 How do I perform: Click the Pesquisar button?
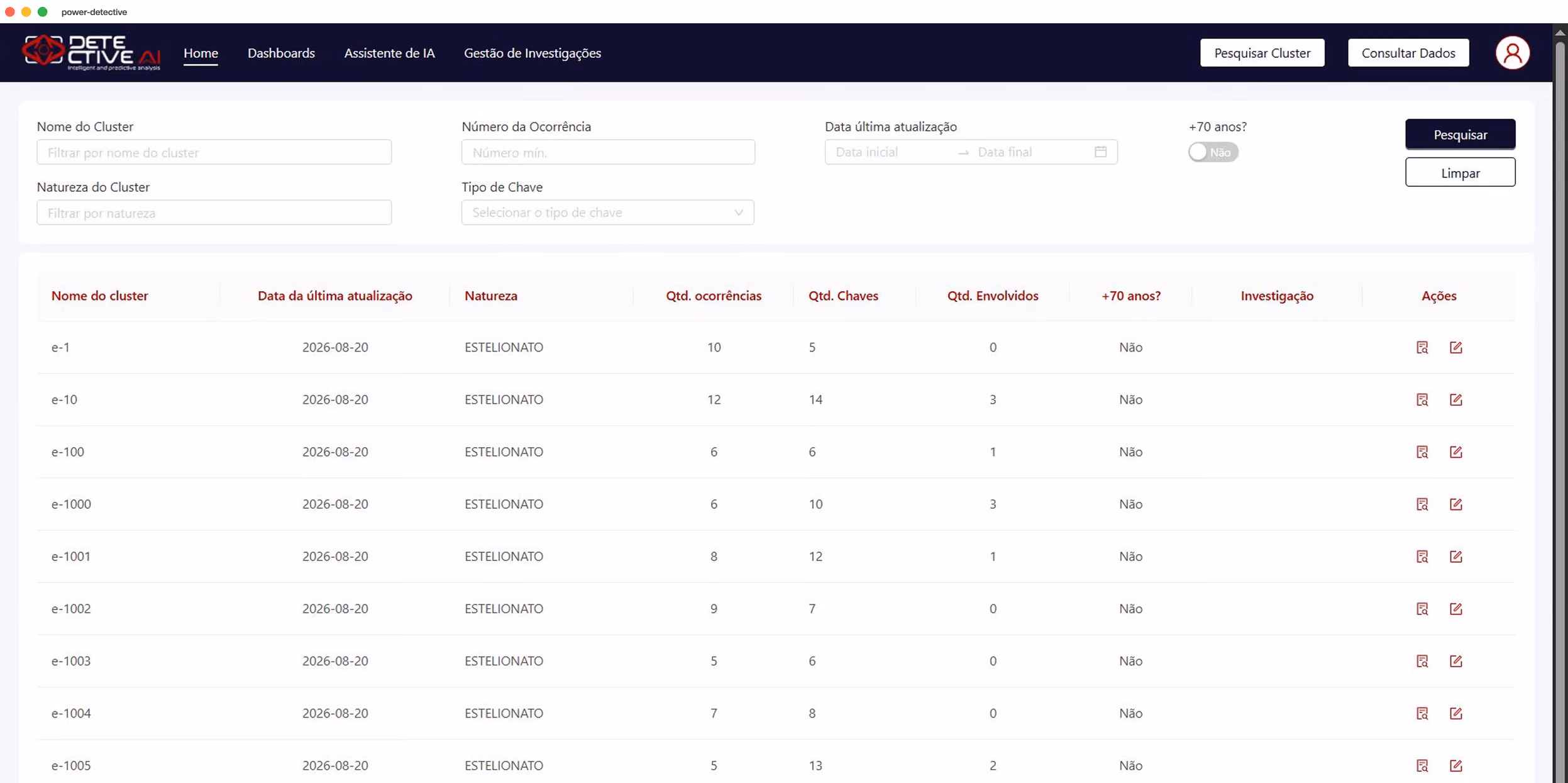(1460, 134)
